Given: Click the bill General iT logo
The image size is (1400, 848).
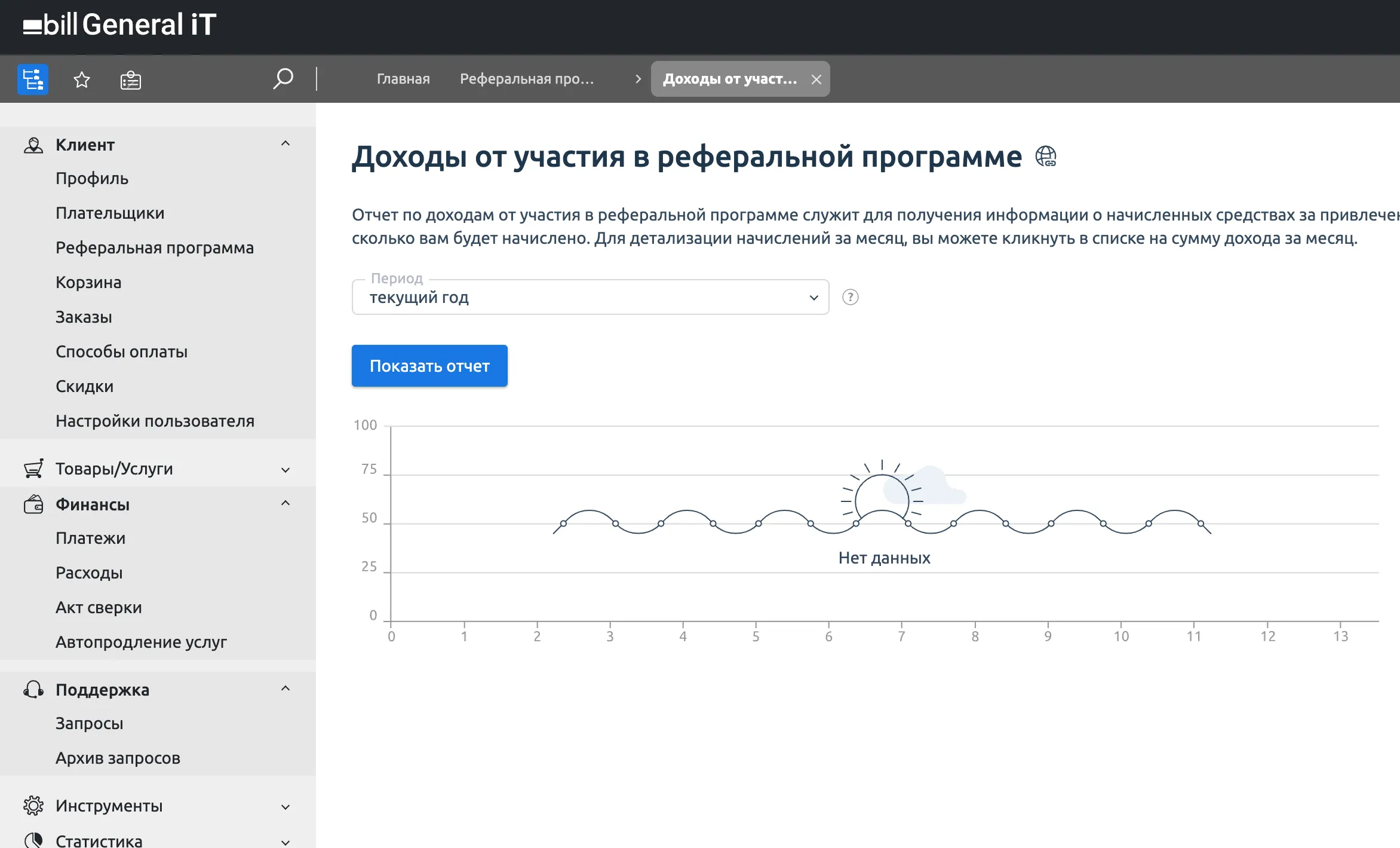Looking at the screenshot, I should tap(119, 25).
